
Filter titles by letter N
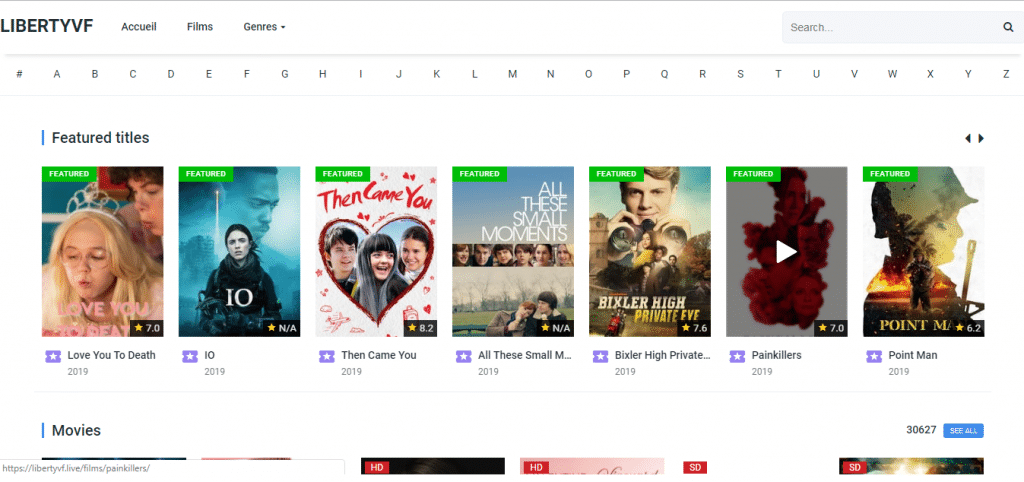pos(551,74)
